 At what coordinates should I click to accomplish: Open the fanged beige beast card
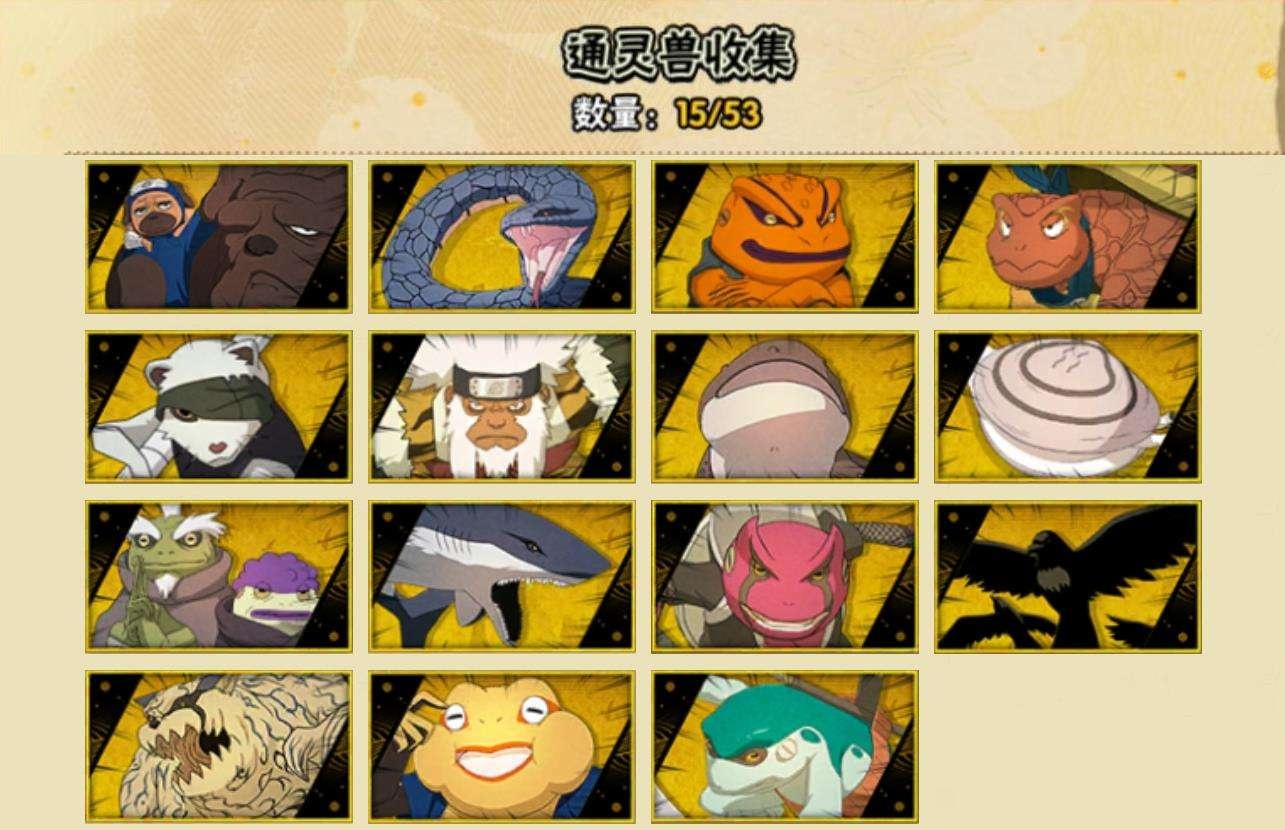218,747
